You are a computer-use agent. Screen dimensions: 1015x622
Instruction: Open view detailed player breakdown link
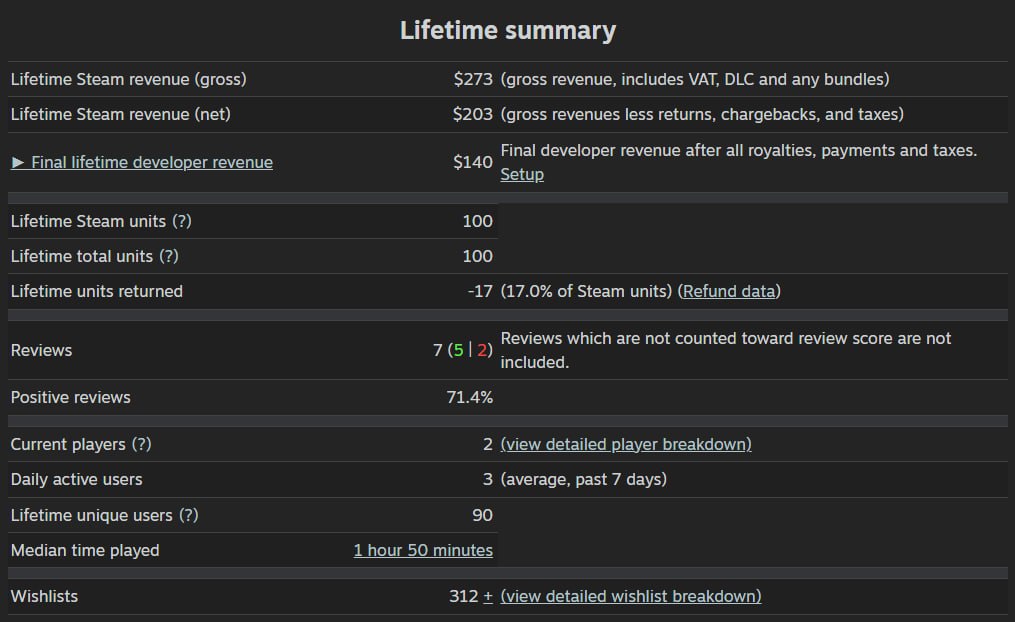click(x=626, y=445)
